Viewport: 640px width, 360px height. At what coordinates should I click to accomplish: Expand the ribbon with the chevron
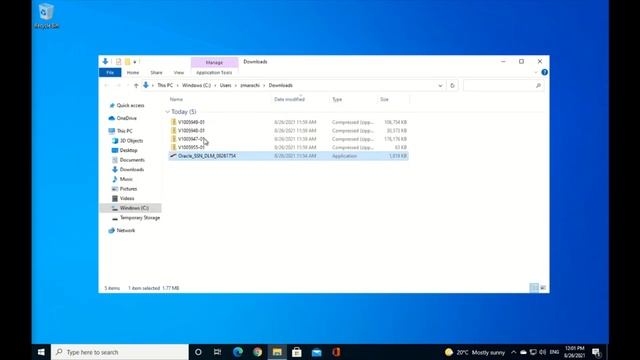[x=536, y=73]
